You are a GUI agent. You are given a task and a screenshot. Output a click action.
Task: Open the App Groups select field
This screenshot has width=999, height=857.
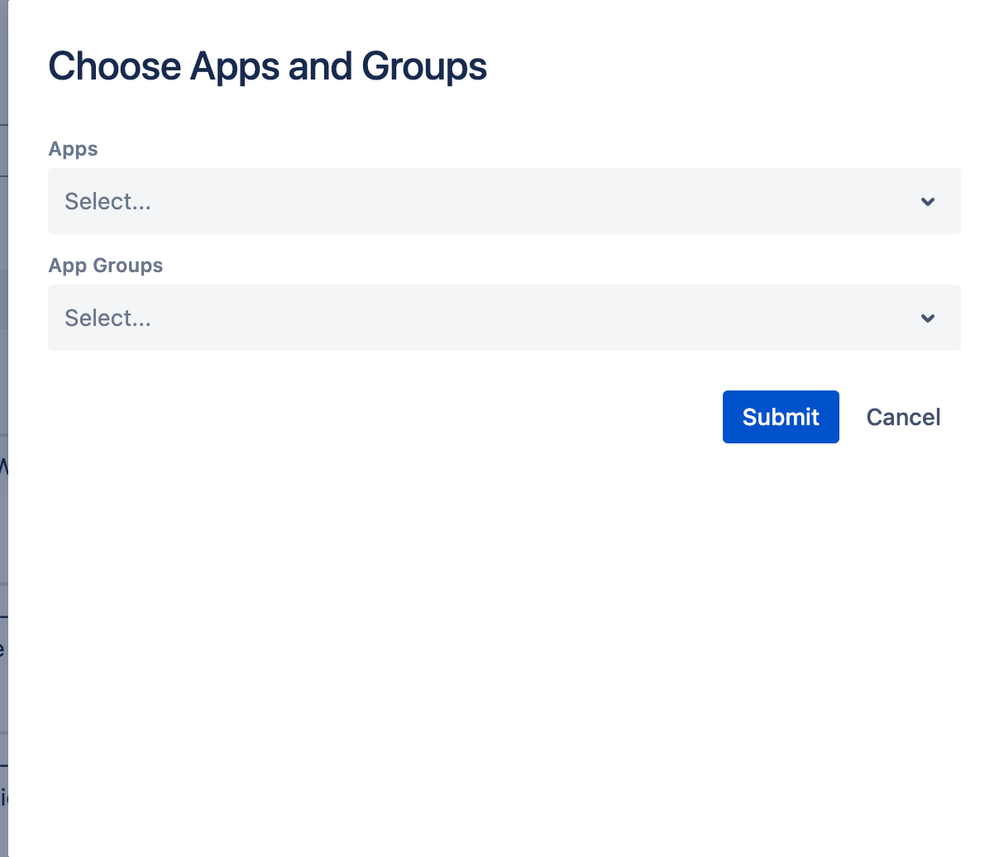(x=504, y=318)
